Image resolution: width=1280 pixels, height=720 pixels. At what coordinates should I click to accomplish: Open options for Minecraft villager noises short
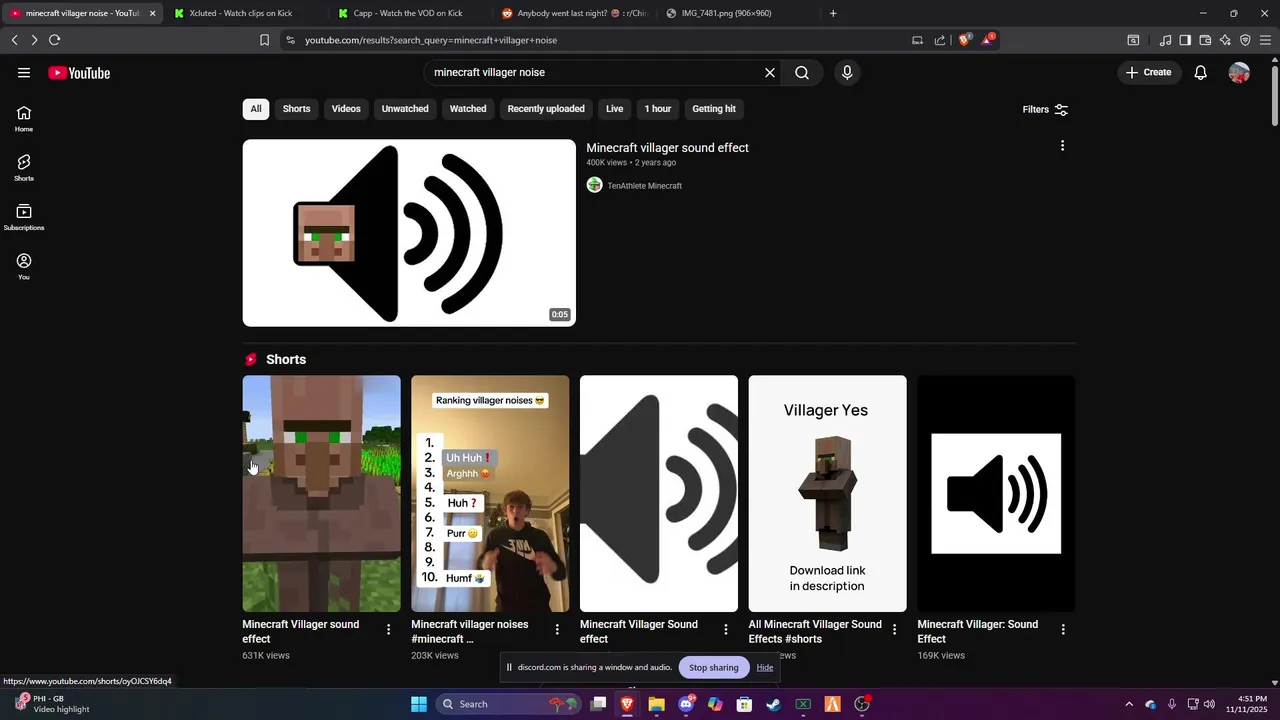coord(557,629)
